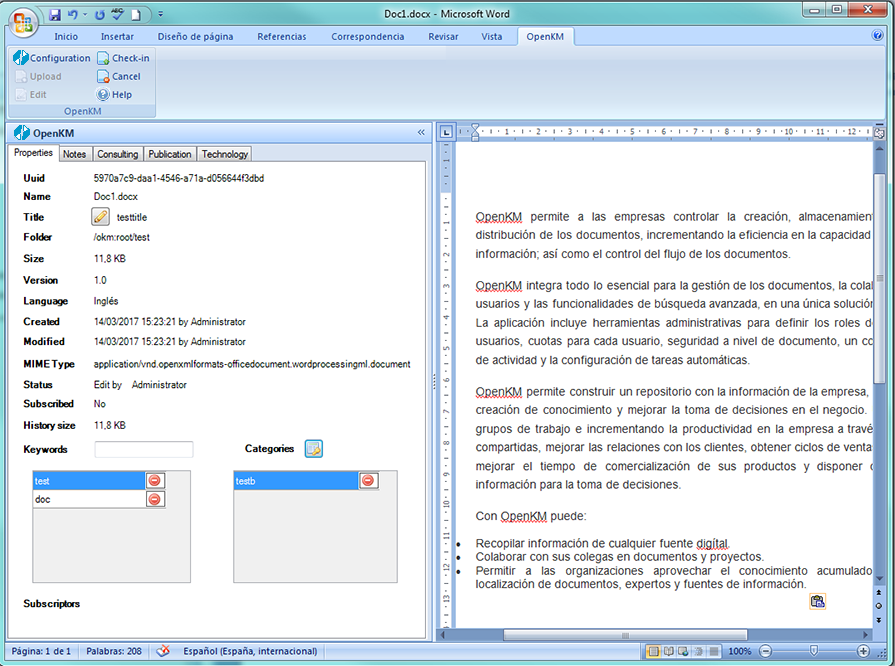Open the Office button menu

click(23, 22)
